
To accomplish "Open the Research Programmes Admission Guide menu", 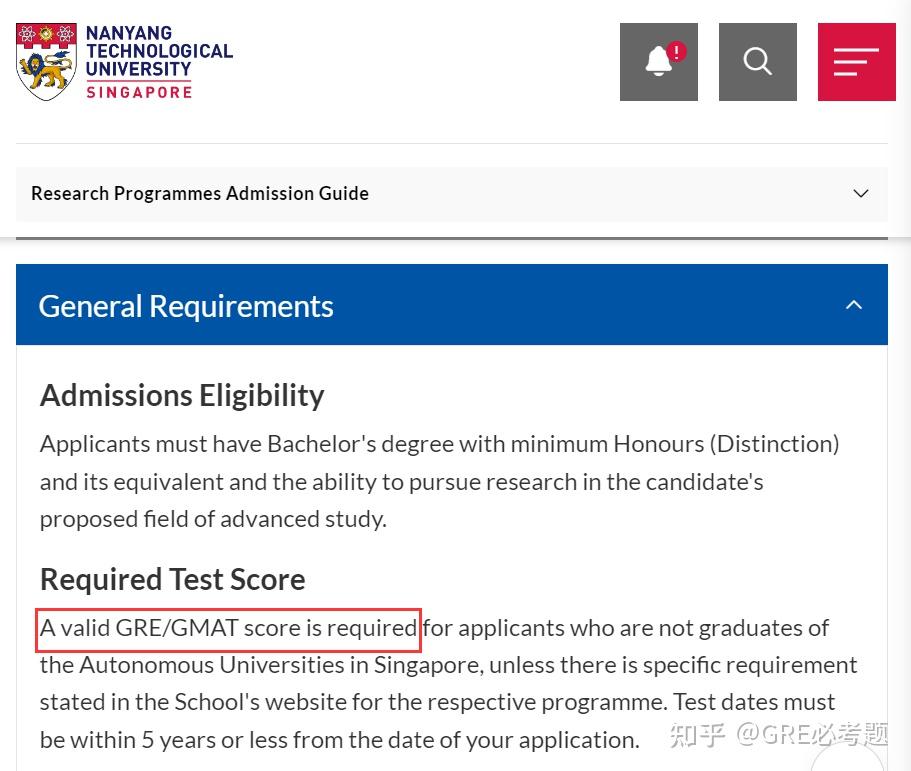I will [x=200, y=193].
